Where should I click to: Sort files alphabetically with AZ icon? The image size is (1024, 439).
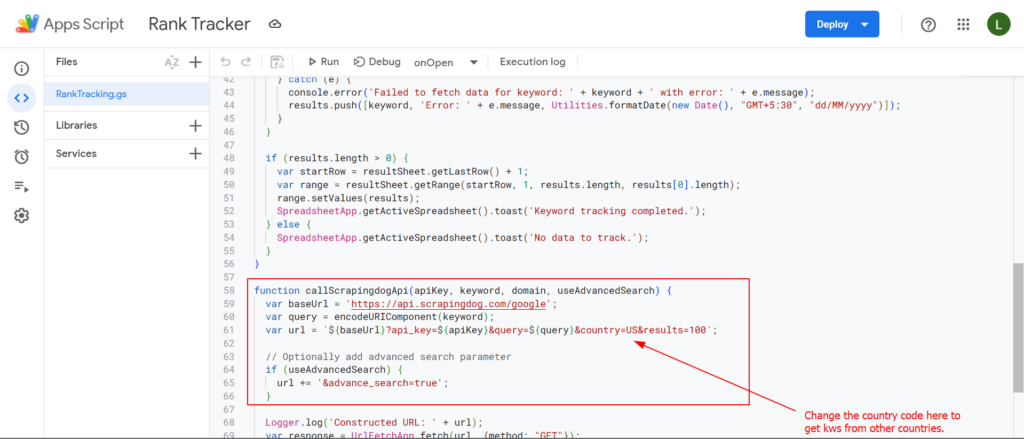(172, 62)
